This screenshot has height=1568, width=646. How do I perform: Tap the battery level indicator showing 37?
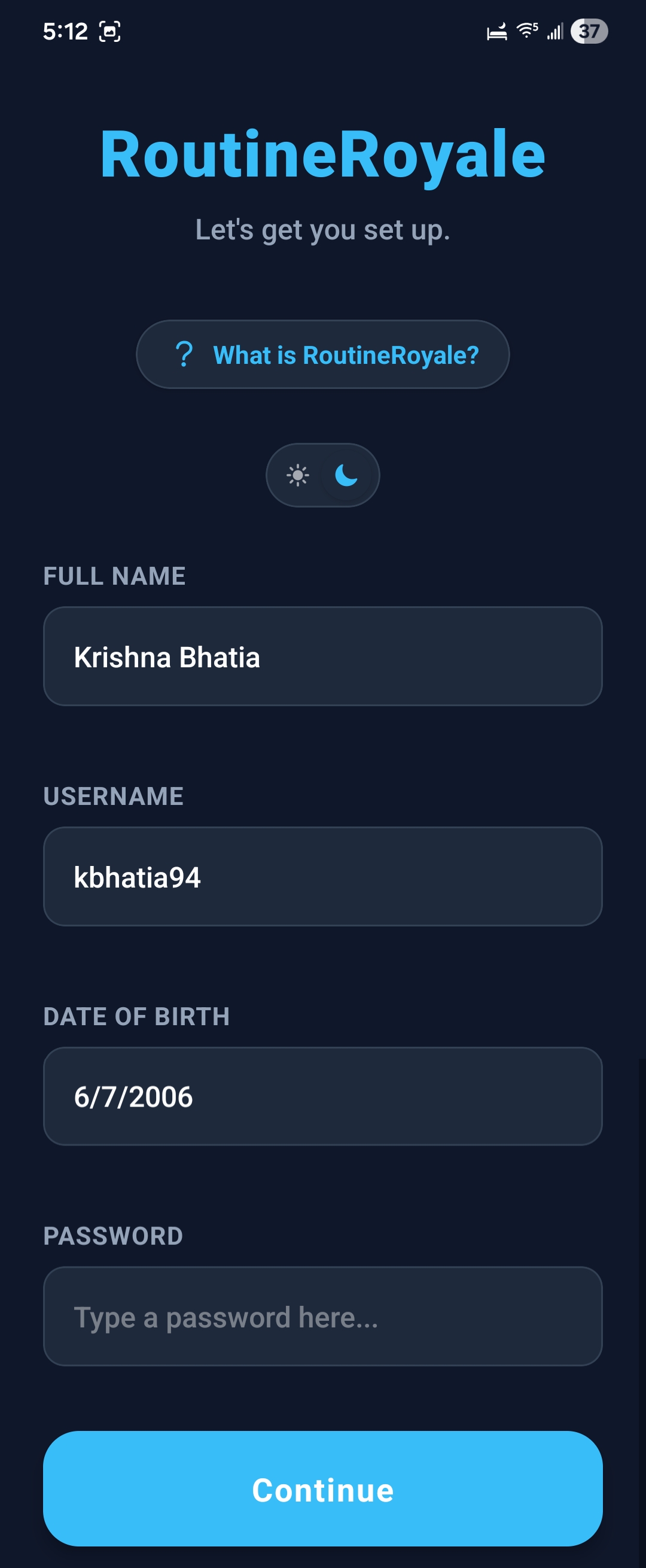coord(589,31)
